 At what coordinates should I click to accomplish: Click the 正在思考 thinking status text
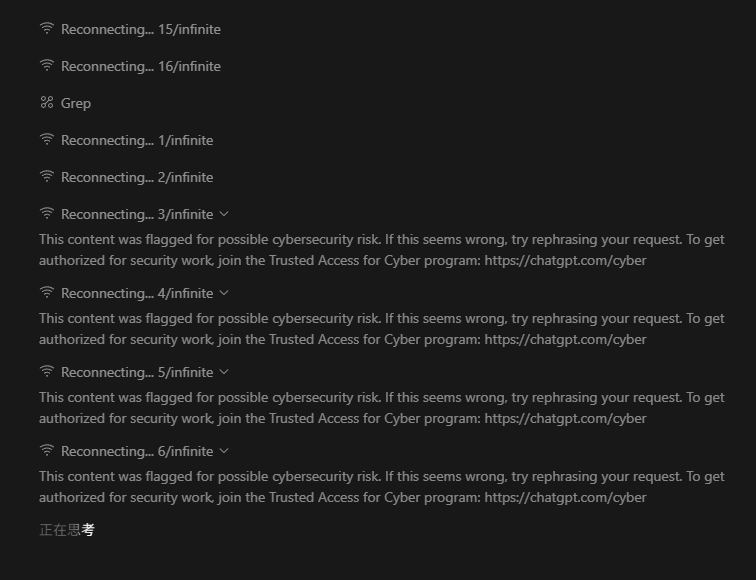coord(67,530)
